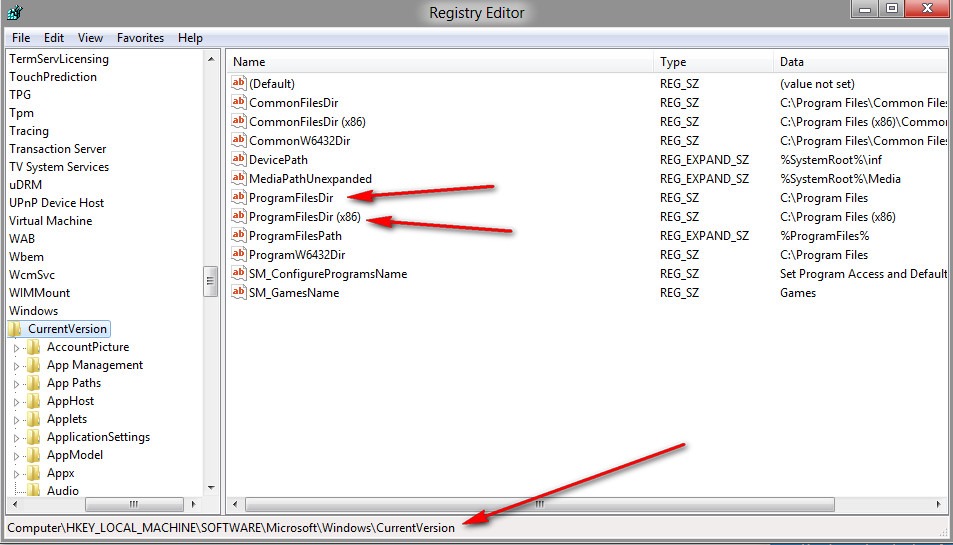Expand the App Paths tree node
Screen dimensions: 953x545
pyautogui.click(x=16, y=384)
